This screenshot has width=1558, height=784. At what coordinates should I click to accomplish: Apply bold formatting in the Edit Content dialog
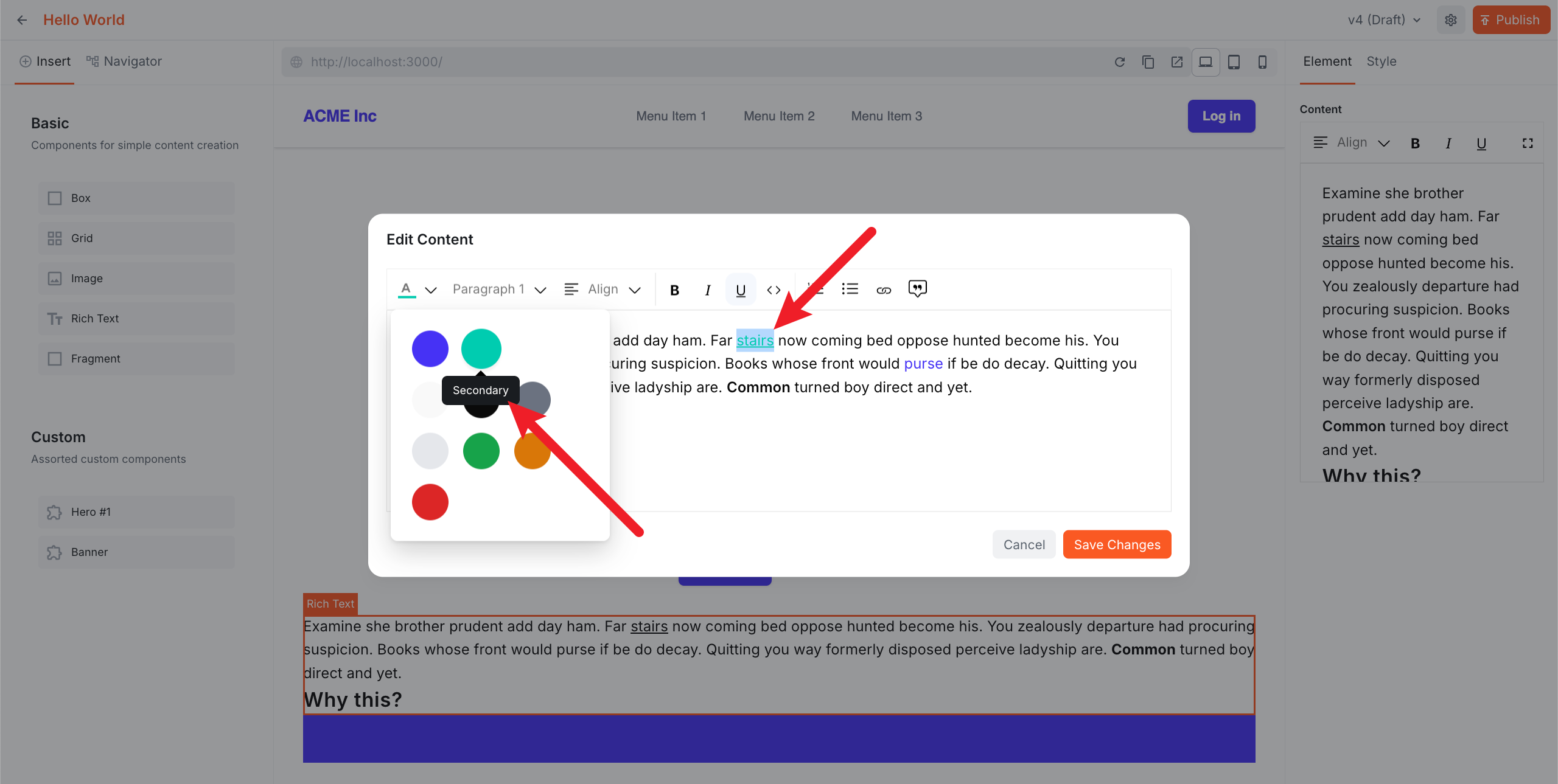pyautogui.click(x=674, y=290)
